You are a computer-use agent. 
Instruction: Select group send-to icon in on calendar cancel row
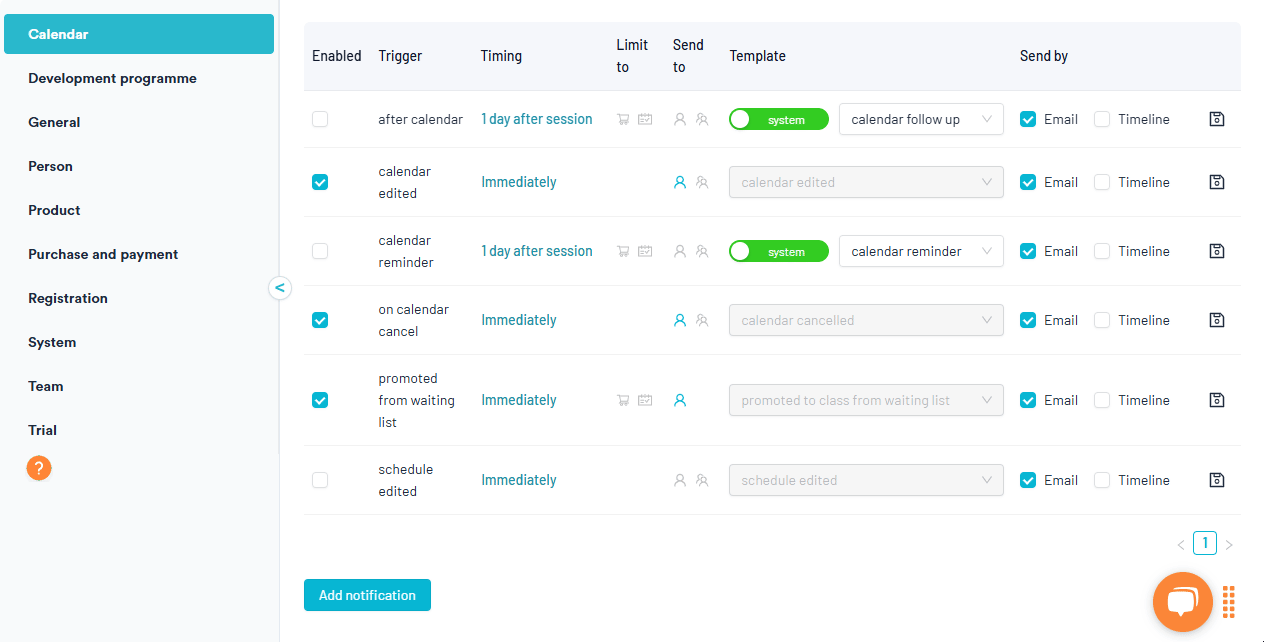pyautogui.click(x=702, y=320)
